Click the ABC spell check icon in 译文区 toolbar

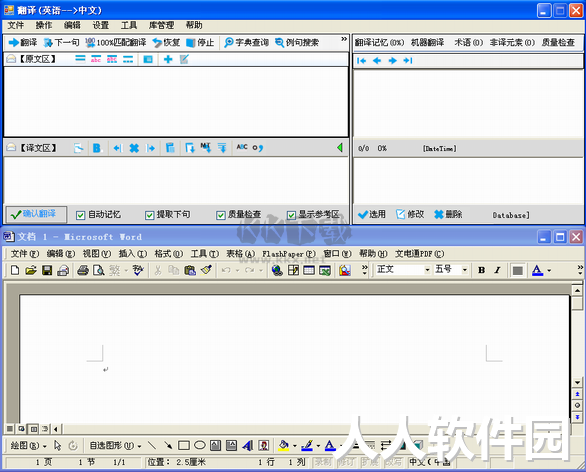pos(242,147)
